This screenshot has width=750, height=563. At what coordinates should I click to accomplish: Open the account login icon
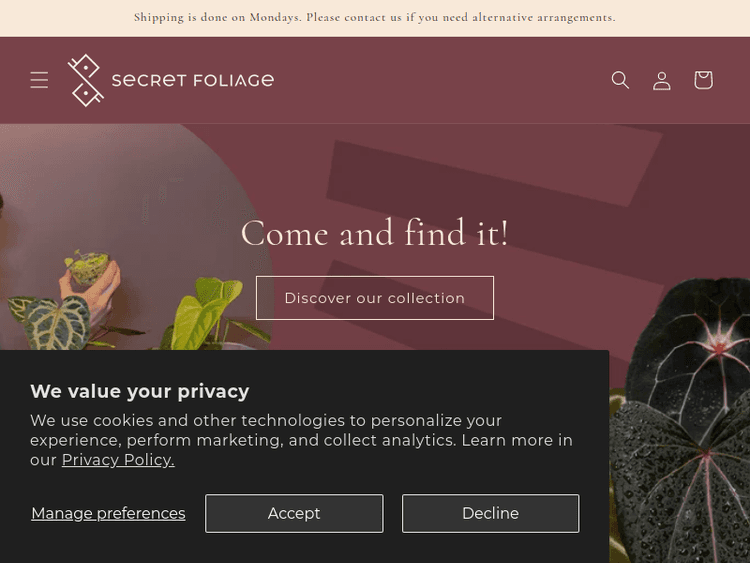(x=662, y=80)
